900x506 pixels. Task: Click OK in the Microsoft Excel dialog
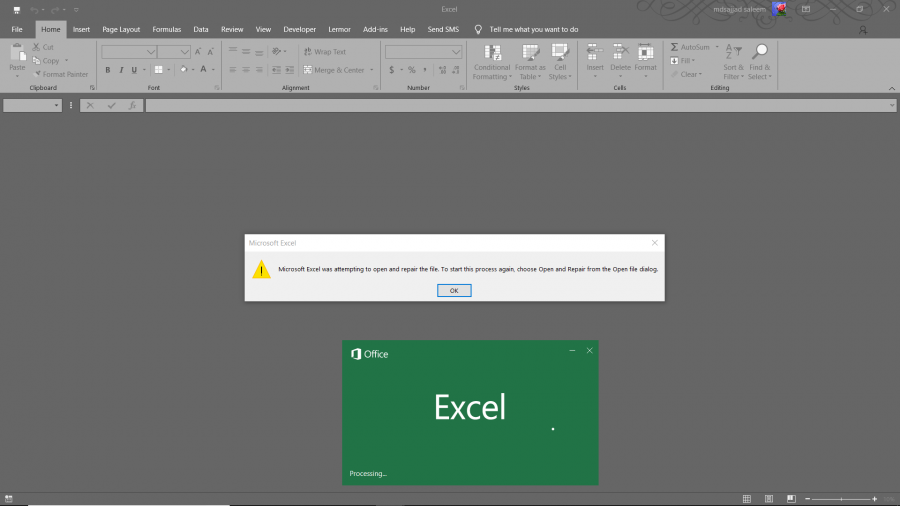[454, 290]
